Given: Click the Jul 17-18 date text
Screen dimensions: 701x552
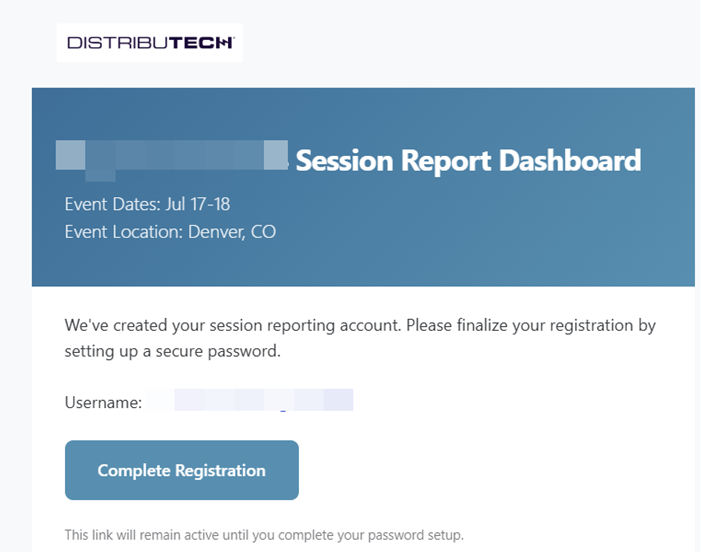Looking at the screenshot, I should 198,204.
